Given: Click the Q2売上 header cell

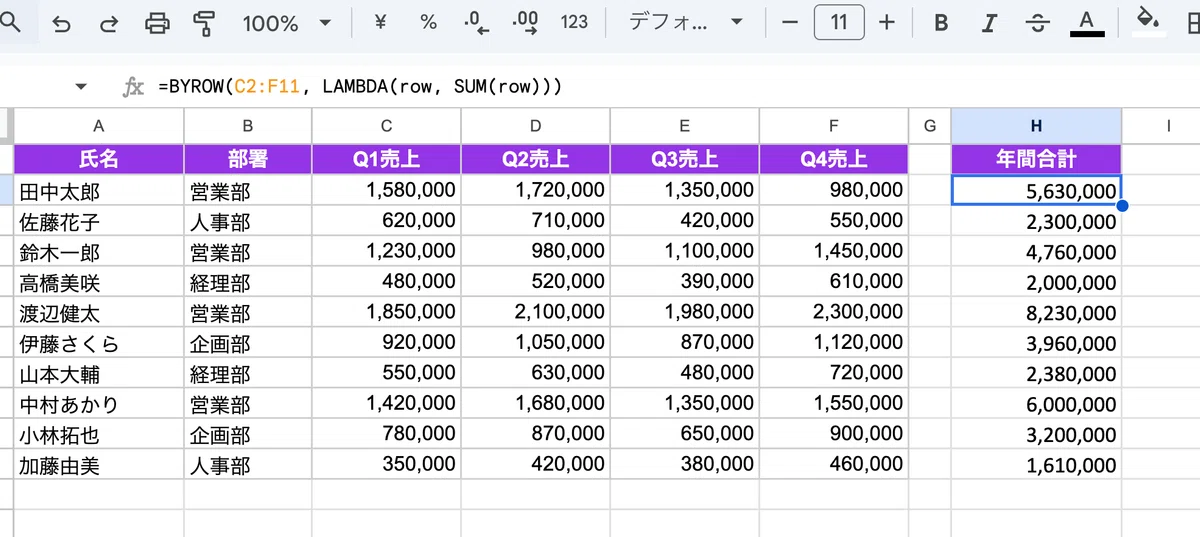Looking at the screenshot, I should pos(535,158).
